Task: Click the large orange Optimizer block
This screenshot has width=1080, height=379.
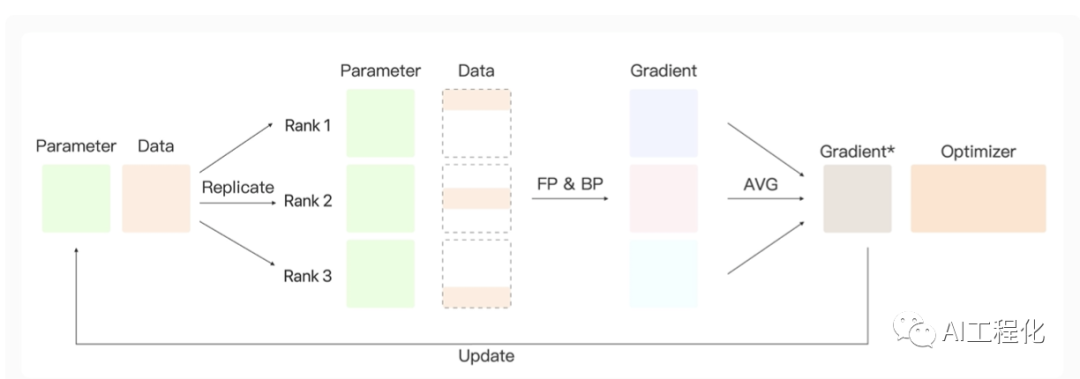Action: (x=978, y=198)
